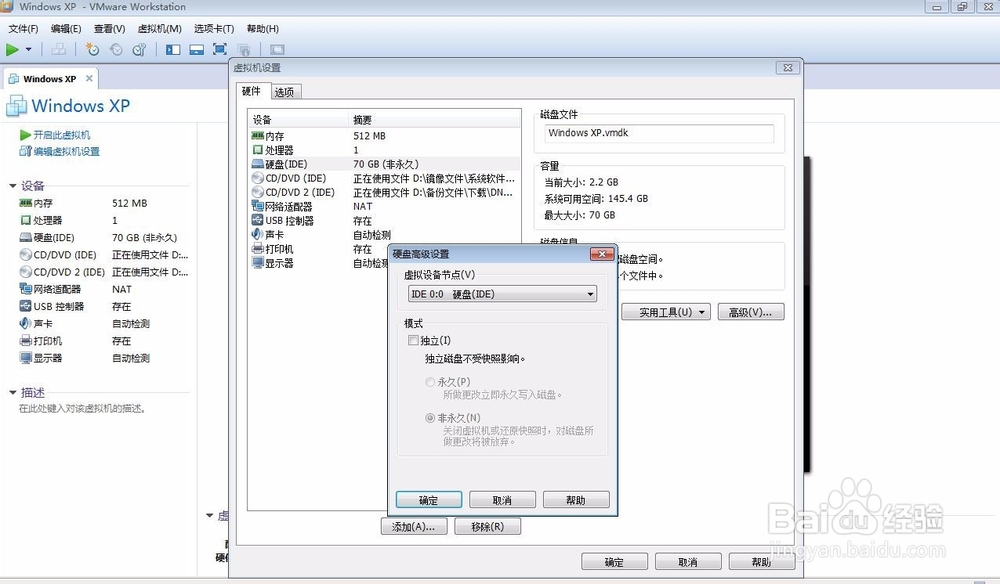Click 添加(A)... button
Screen dimensions: 1000x584
pos(413,527)
